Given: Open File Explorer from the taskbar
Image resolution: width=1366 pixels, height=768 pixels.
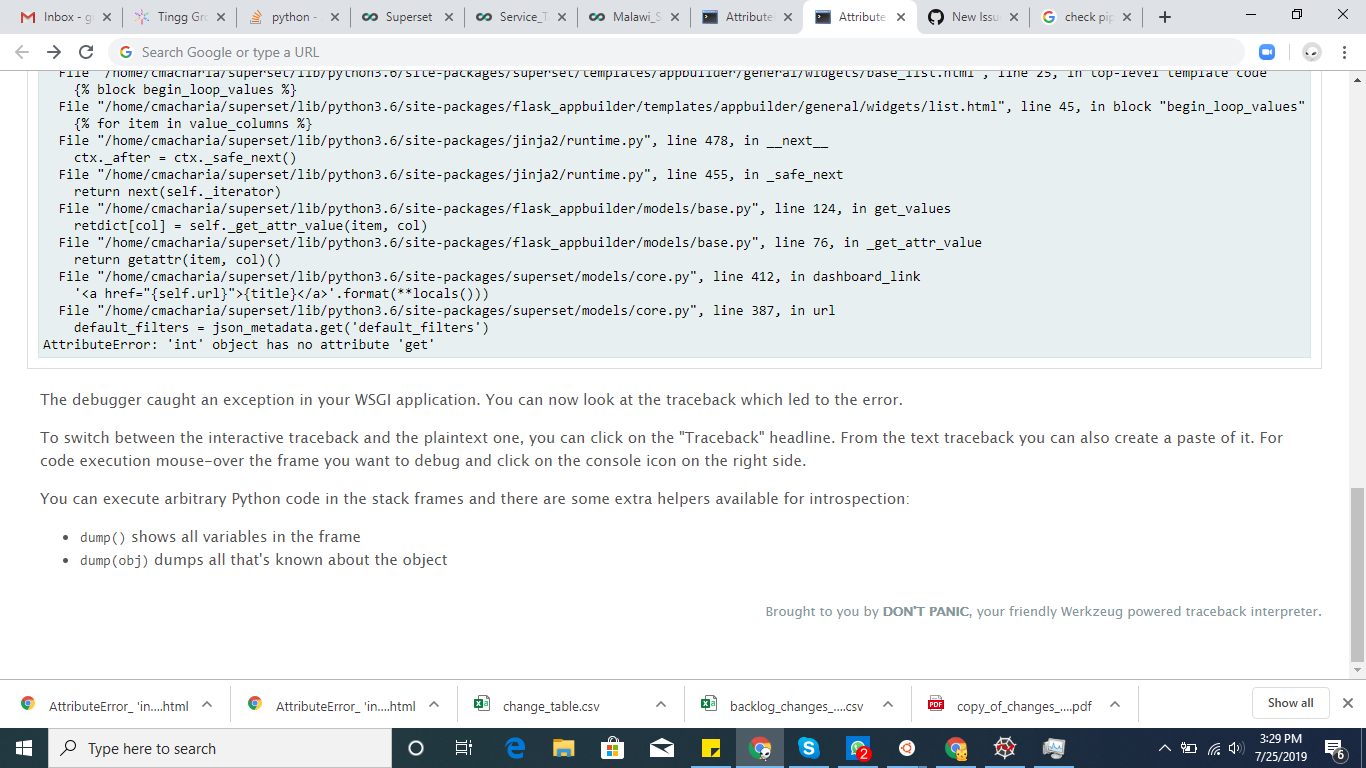Looking at the screenshot, I should click(562, 747).
